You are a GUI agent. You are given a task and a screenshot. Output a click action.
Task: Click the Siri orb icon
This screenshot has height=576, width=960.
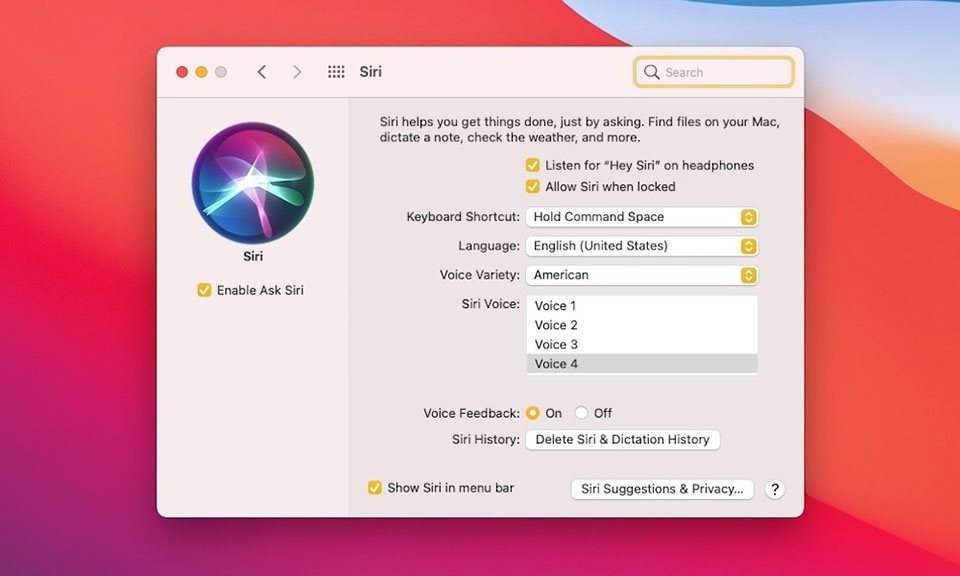coord(253,182)
